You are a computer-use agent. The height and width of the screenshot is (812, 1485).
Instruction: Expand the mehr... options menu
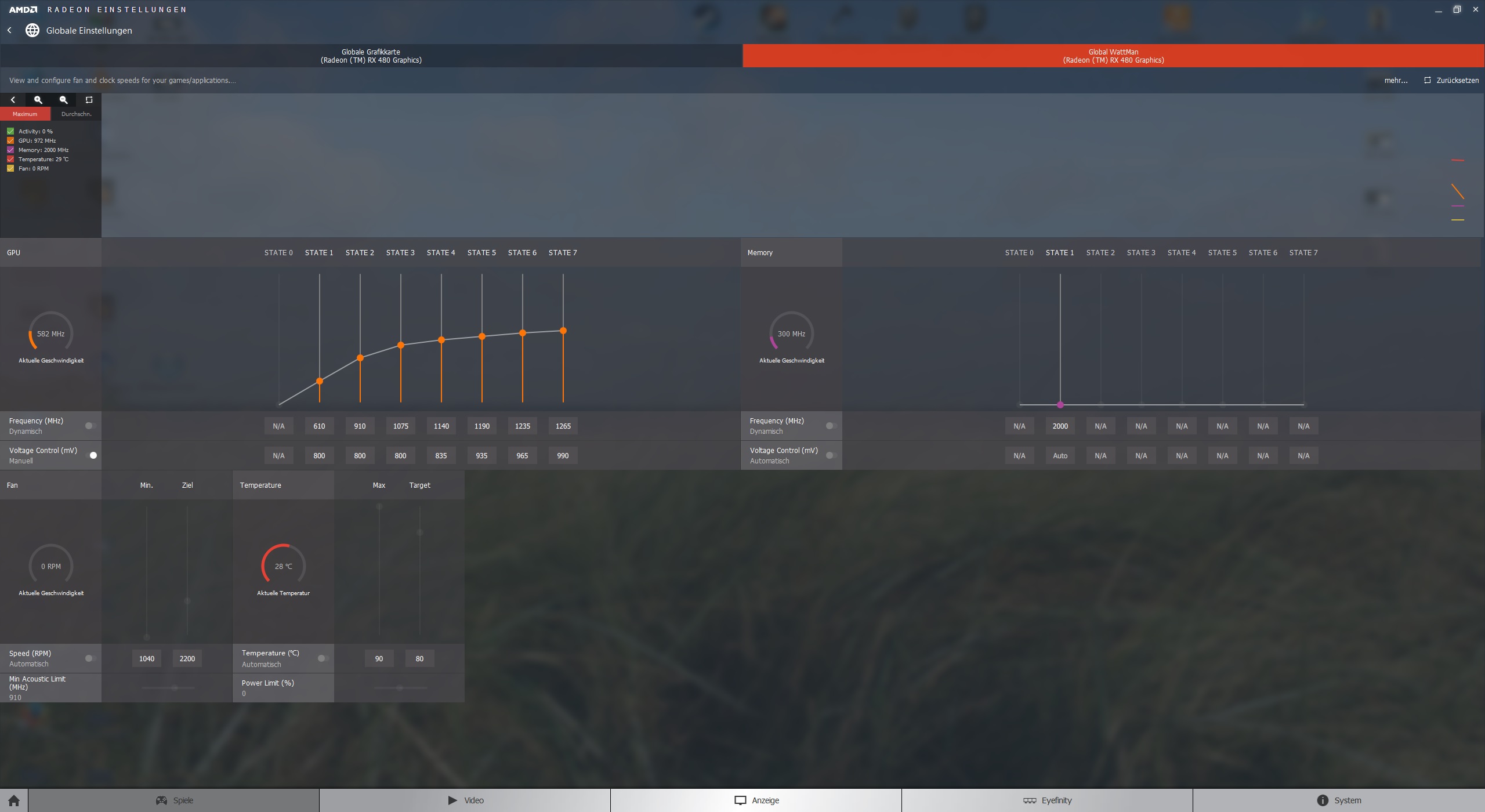click(x=1396, y=80)
